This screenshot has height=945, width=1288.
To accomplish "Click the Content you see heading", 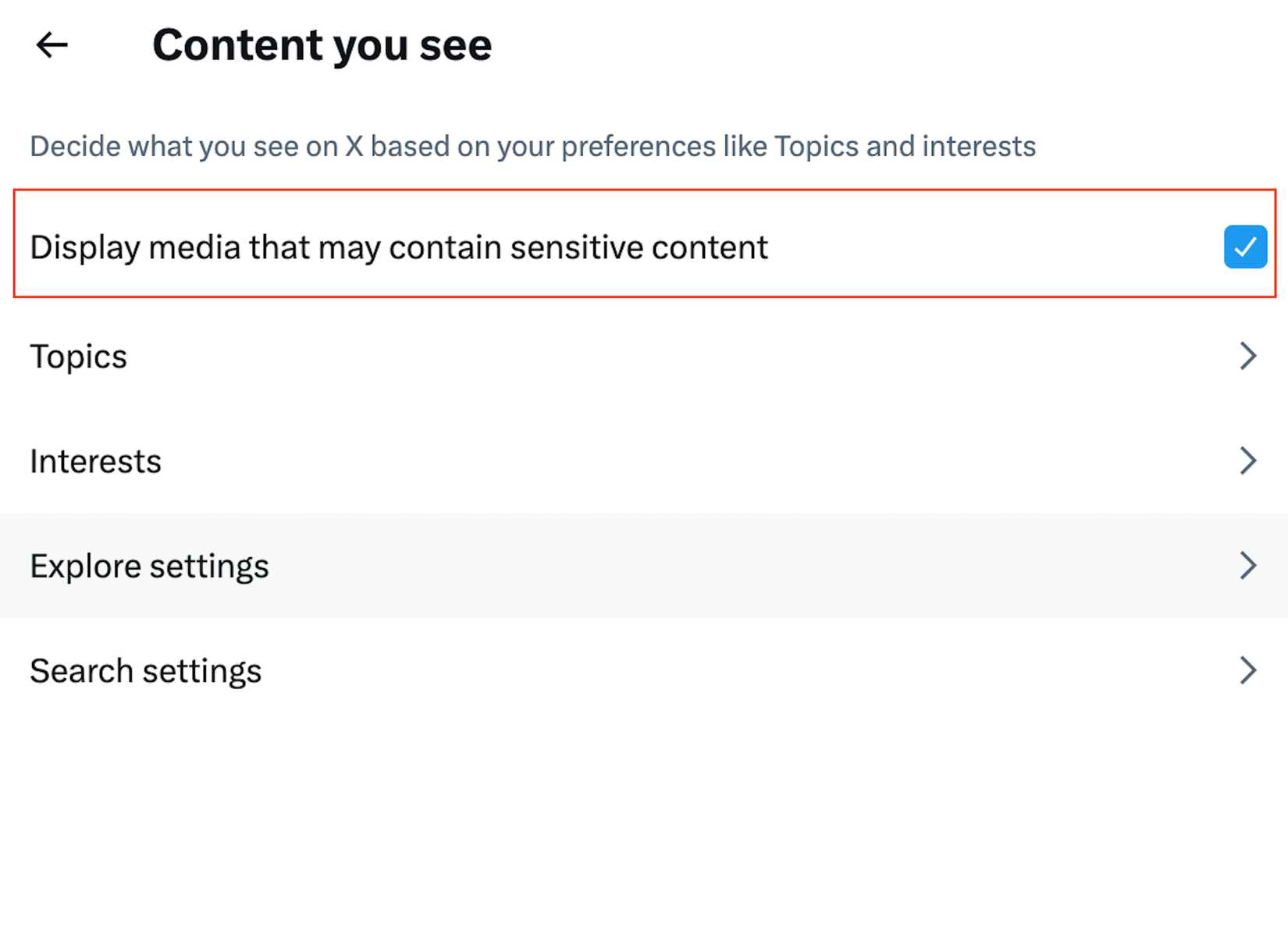I will 322,44.
